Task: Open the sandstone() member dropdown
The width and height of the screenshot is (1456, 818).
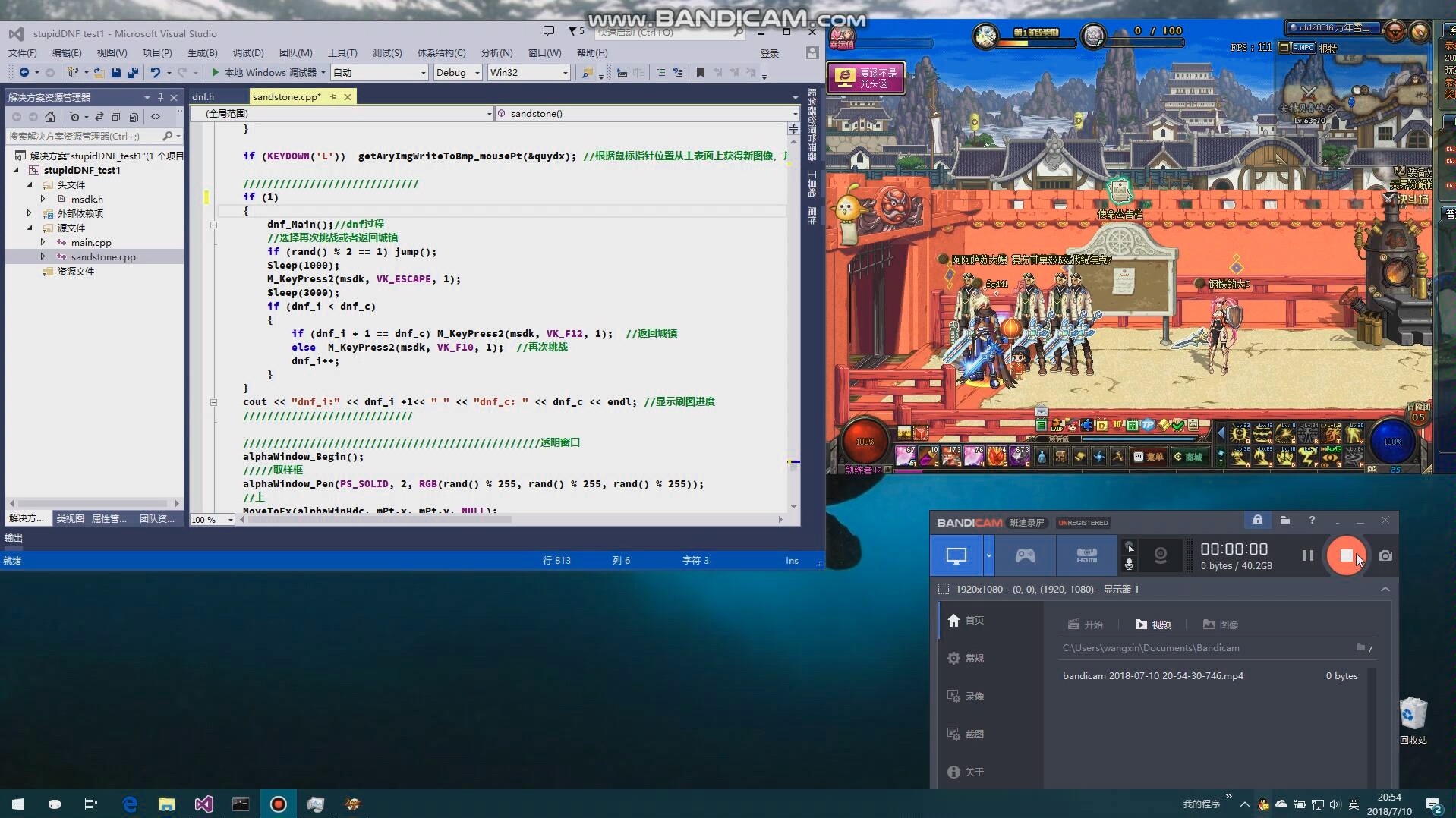Action: [647, 113]
